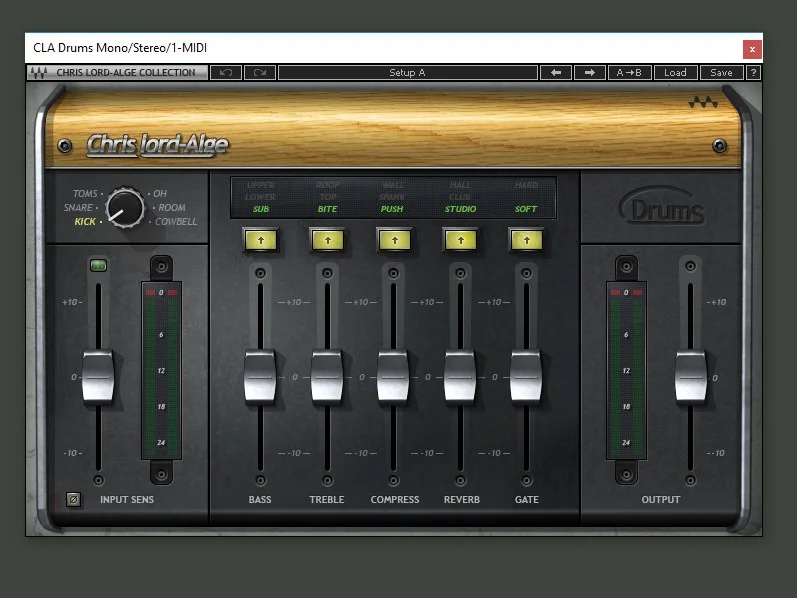Click the redo arrow in toolbar

click(x=260, y=73)
